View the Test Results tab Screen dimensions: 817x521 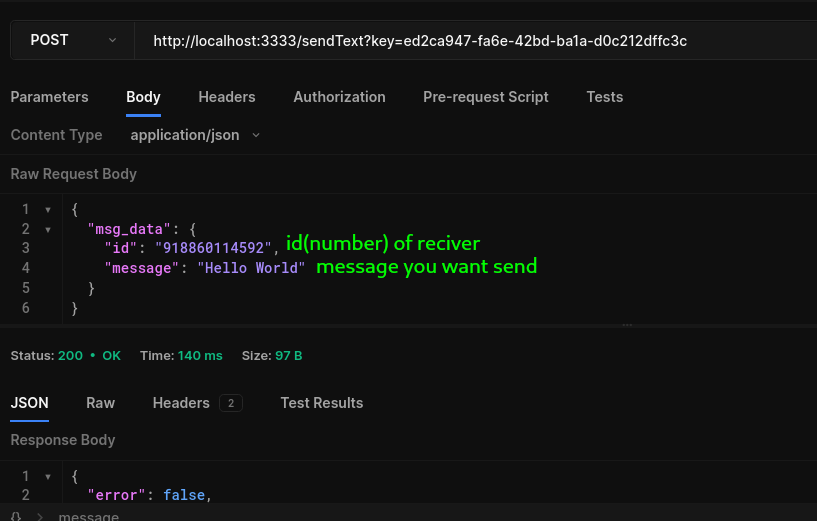321,403
